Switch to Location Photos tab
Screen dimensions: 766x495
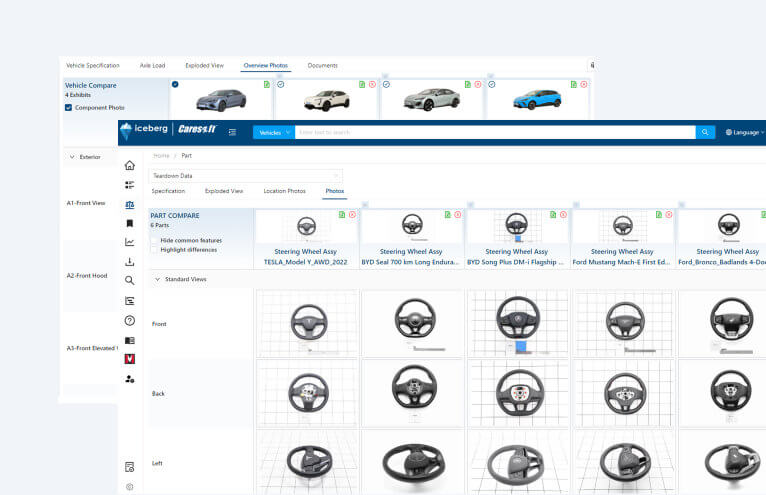(x=284, y=191)
